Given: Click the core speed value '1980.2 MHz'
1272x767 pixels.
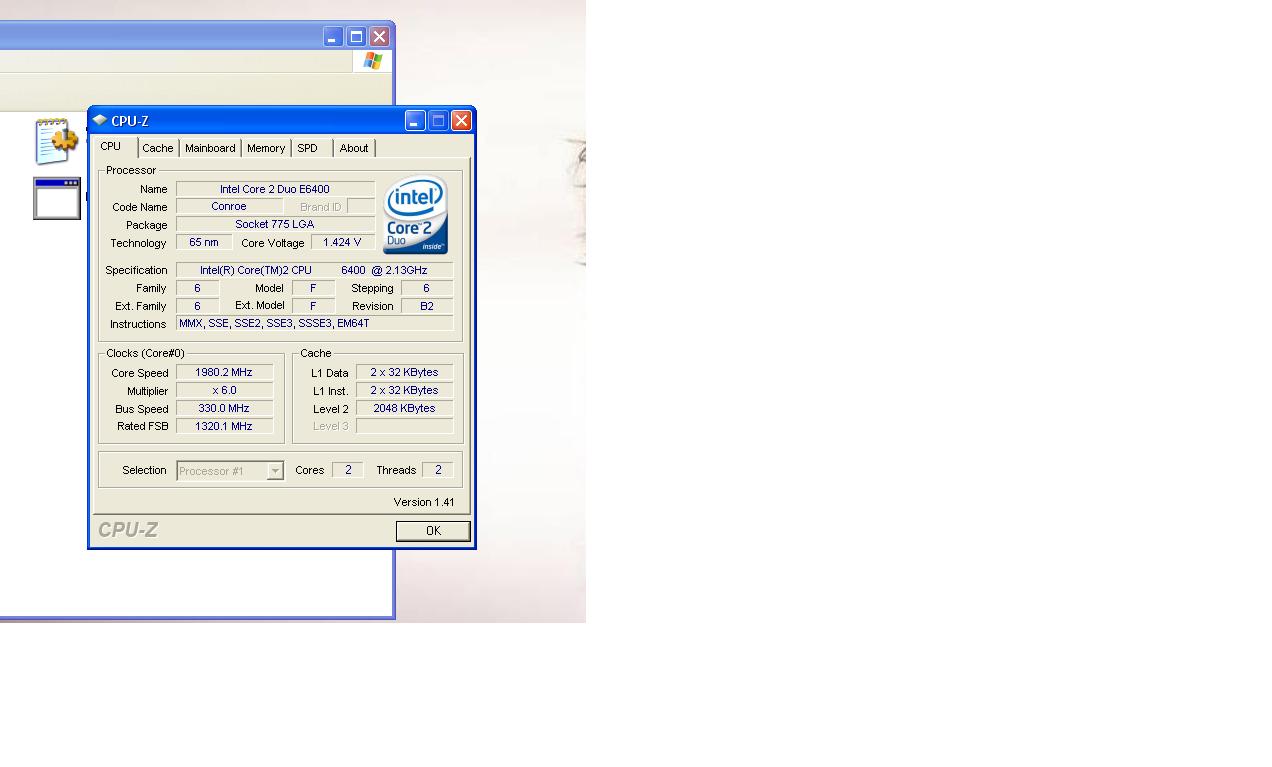Looking at the screenshot, I should click(224, 372).
